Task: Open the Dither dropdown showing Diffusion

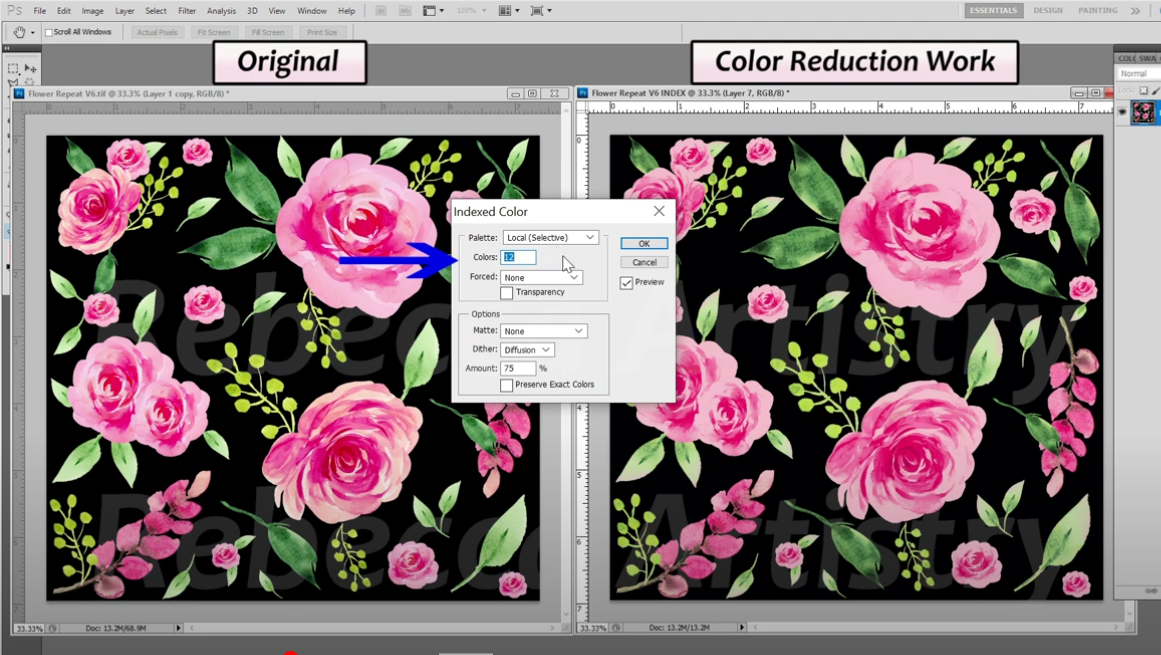Action: point(527,349)
